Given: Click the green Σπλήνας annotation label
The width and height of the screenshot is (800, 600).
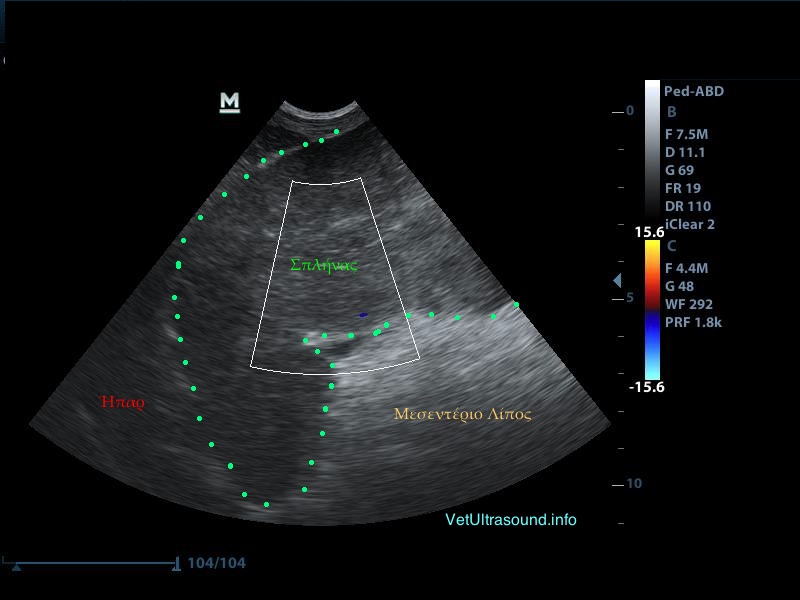Looking at the screenshot, I should point(323,265).
